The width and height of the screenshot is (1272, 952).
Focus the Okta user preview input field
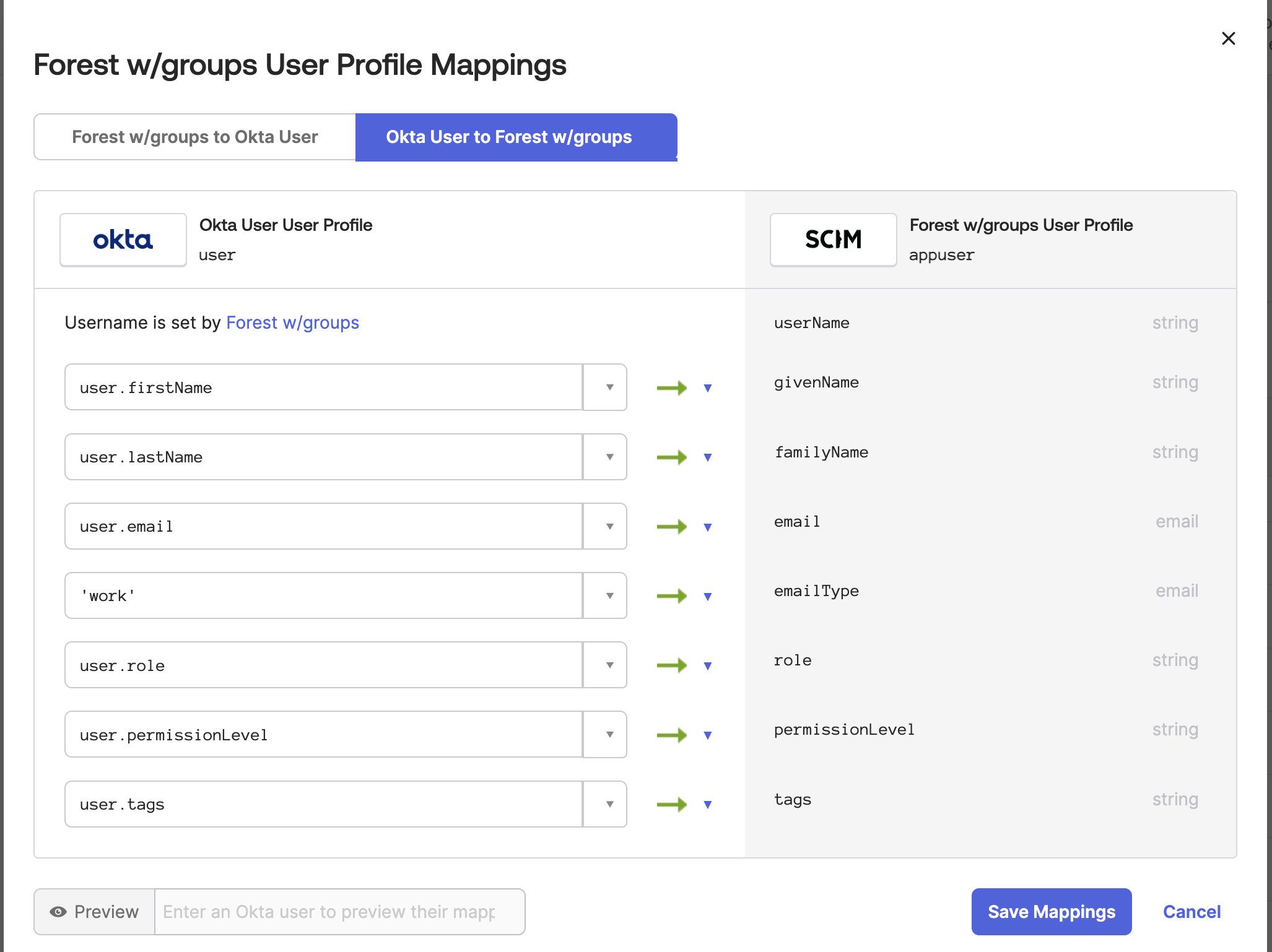click(338, 912)
